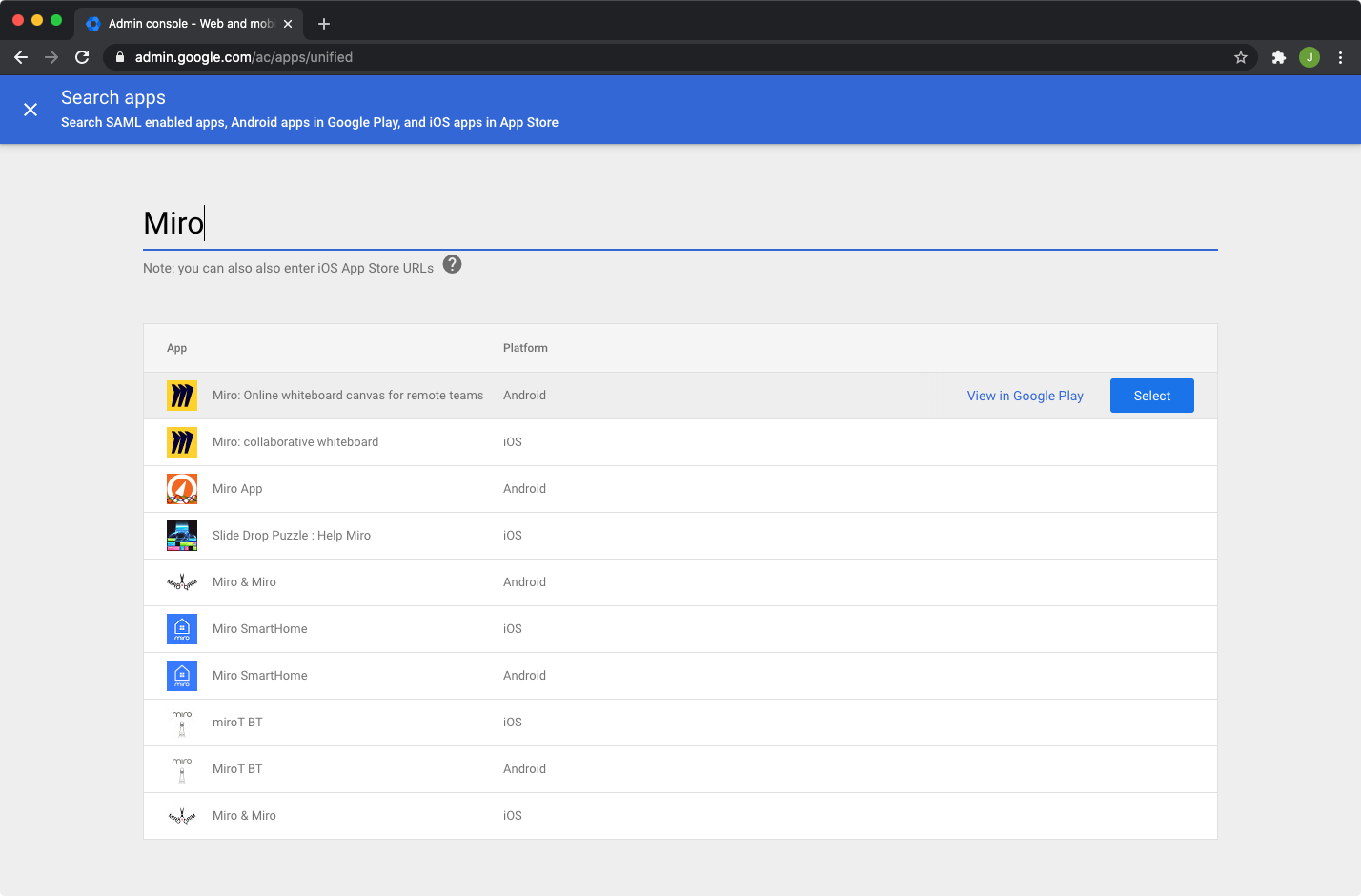Click the MiroT BT Android icon

tap(182, 769)
